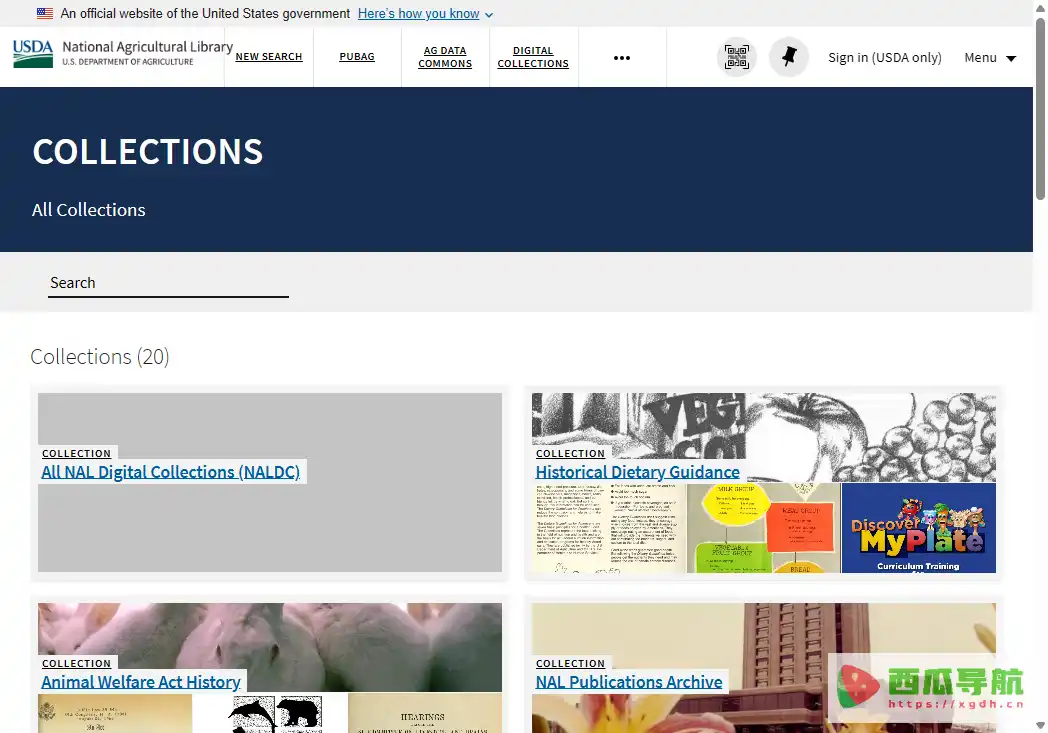Expand "Here's how you know" chevron
Image resolution: width=1048 pixels, height=733 pixels.
click(x=489, y=15)
